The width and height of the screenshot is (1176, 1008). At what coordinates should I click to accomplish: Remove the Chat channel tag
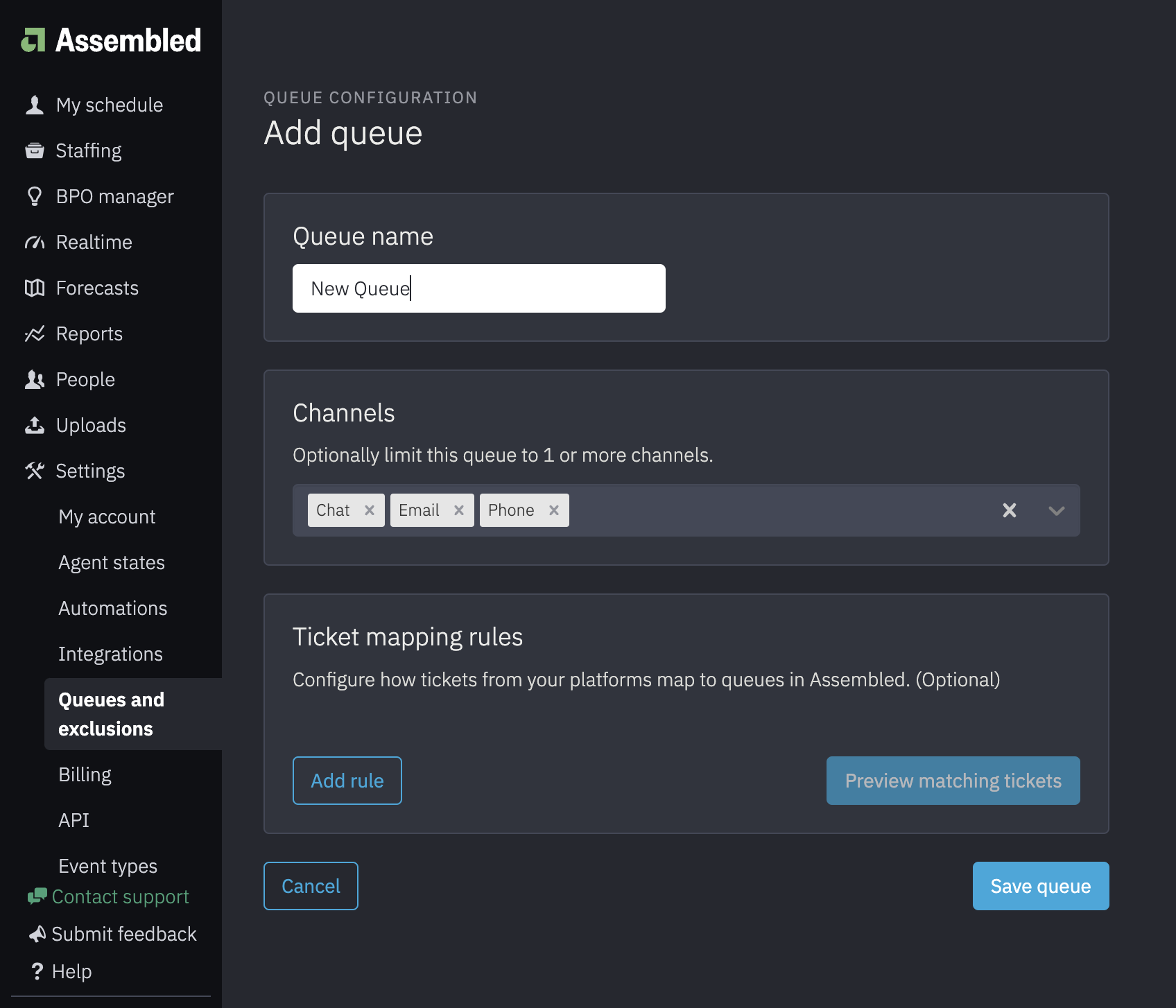[x=370, y=510]
